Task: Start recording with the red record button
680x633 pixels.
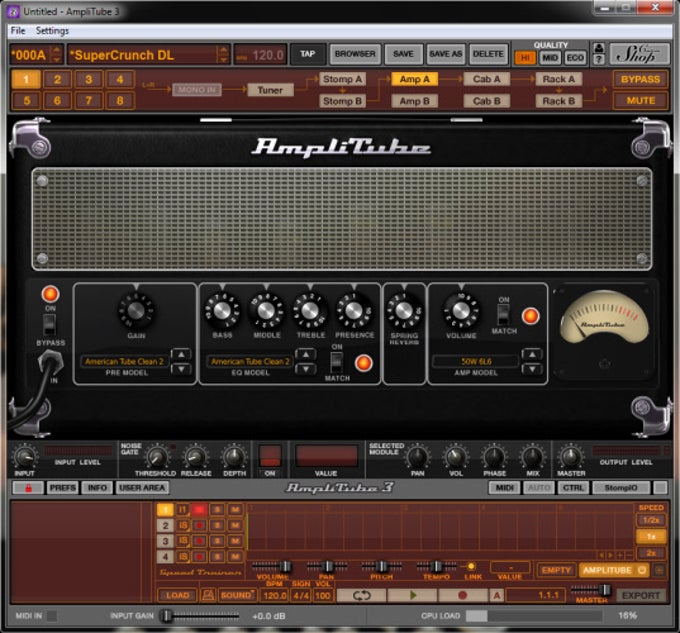Action: click(462, 595)
